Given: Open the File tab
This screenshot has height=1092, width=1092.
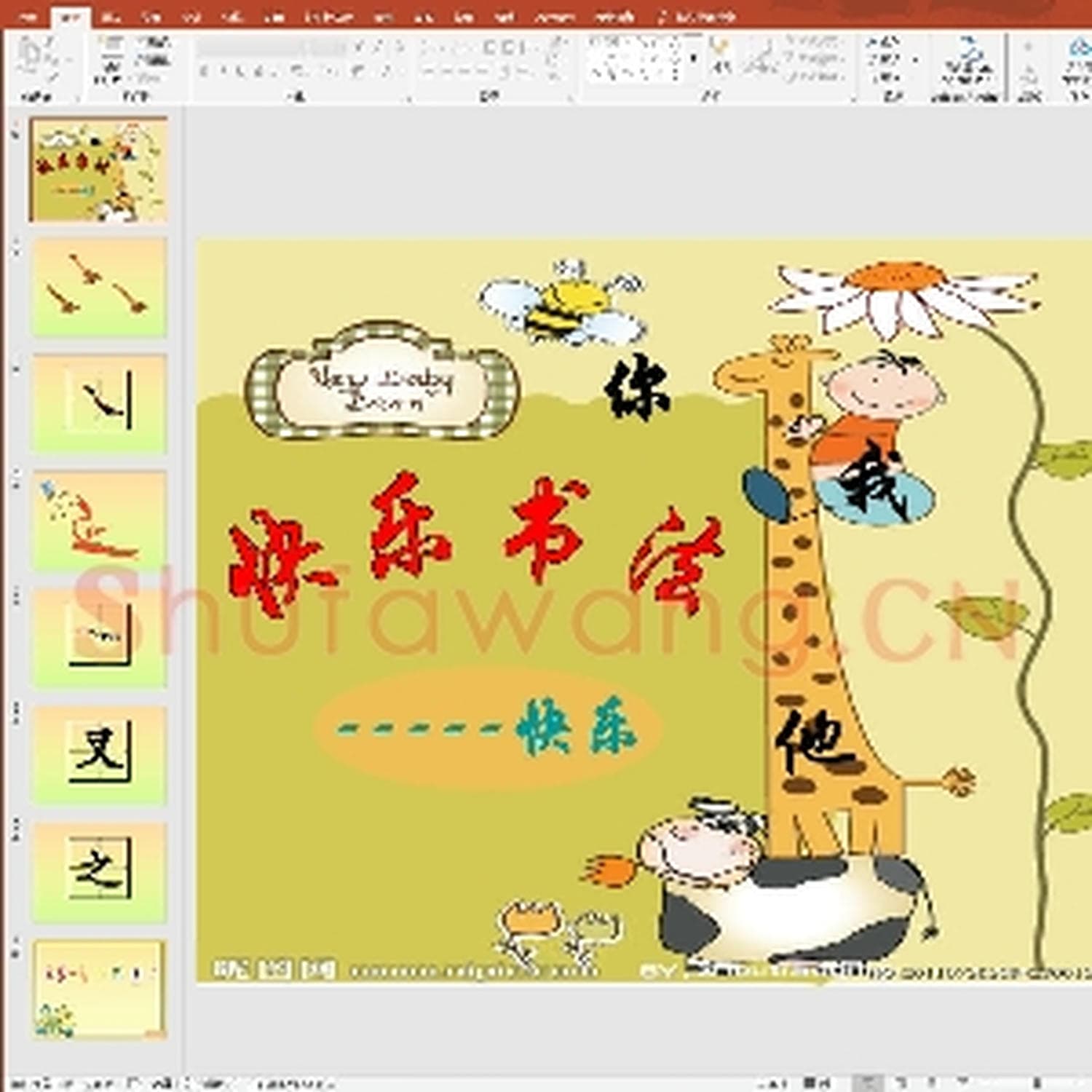Looking at the screenshot, I should coord(29,16).
